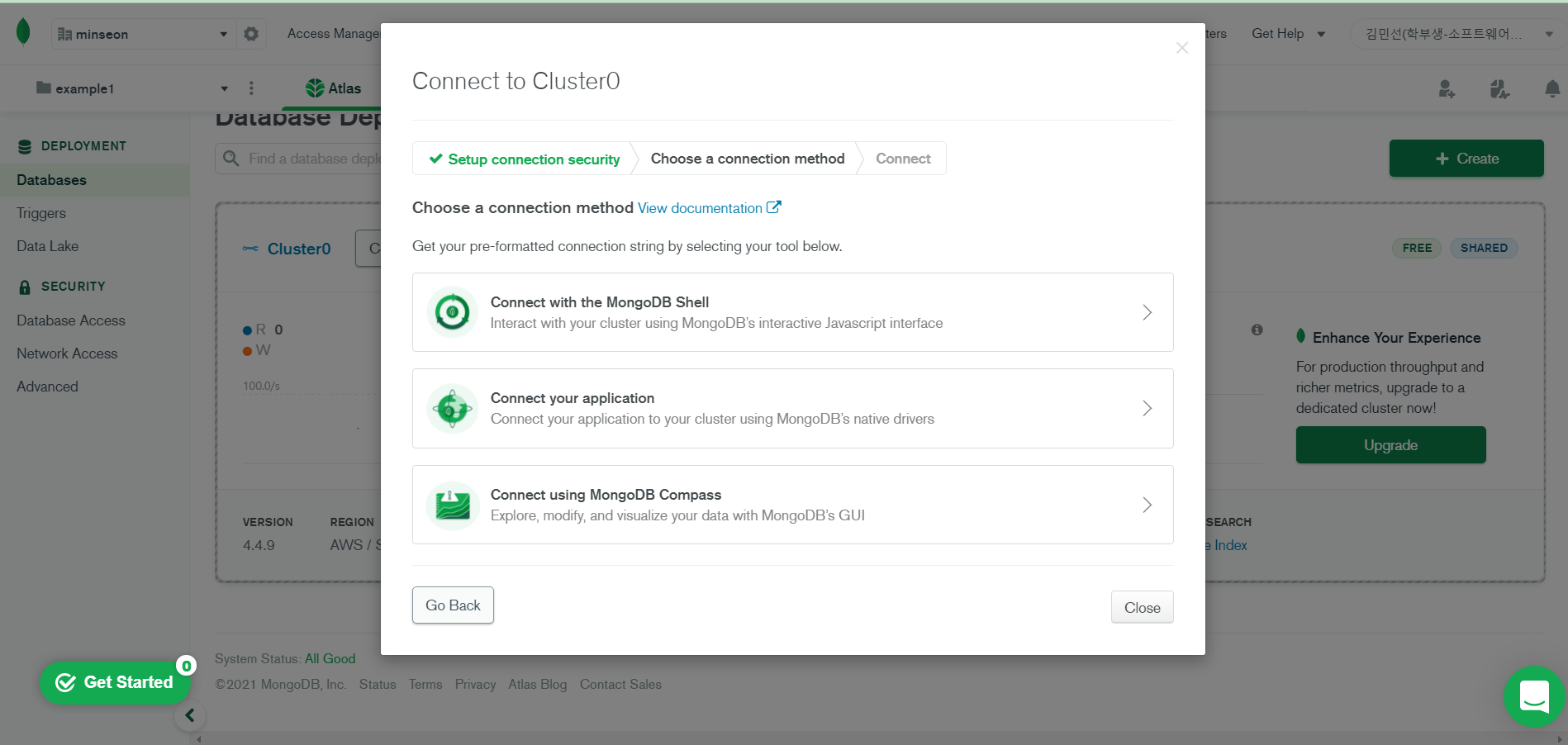Open Access Manager menu
1568x745 pixels.
333,34
